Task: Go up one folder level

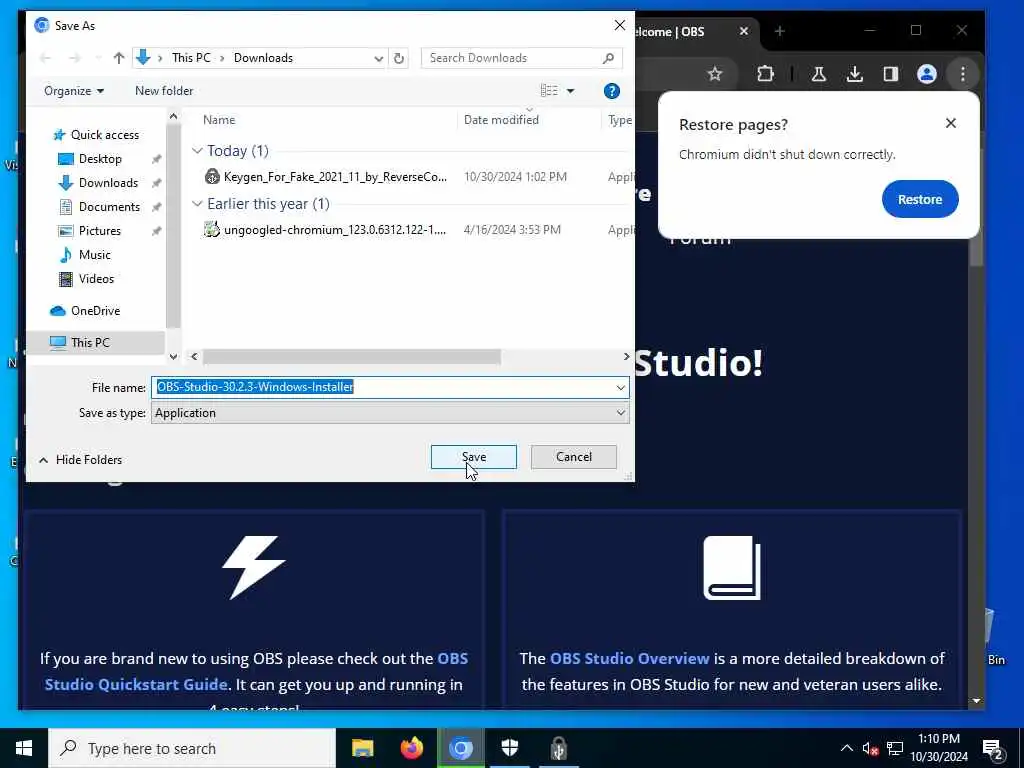Action: tap(118, 58)
